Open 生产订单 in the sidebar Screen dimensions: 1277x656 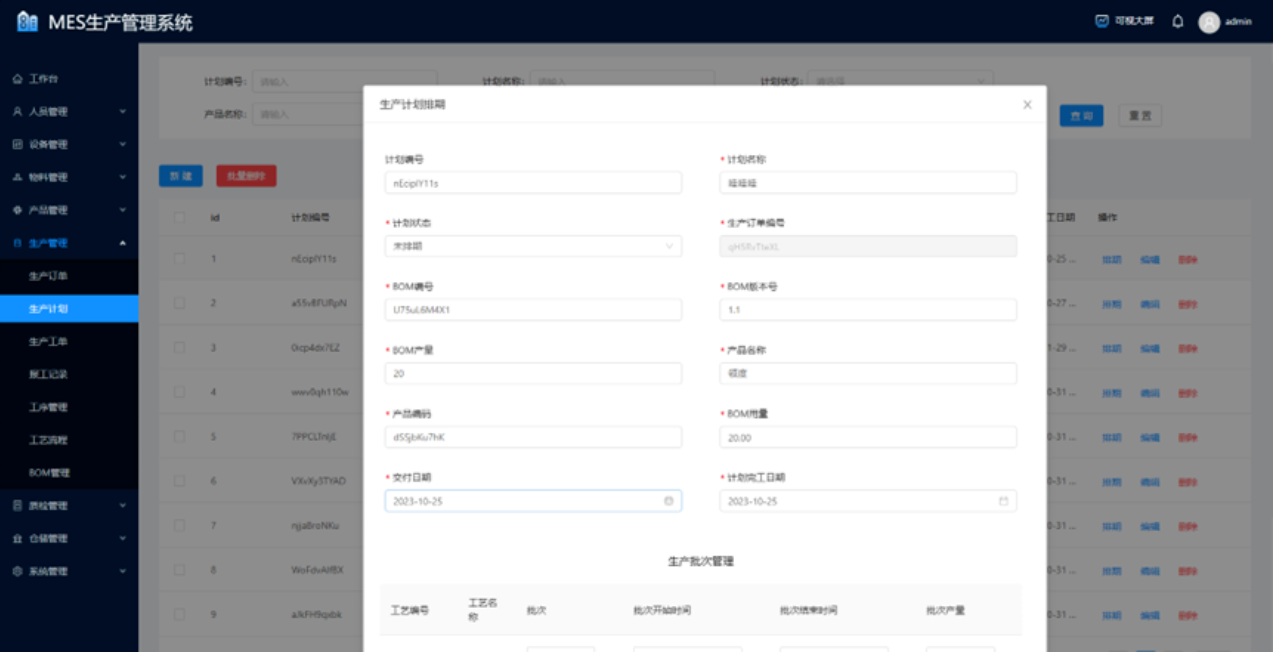(x=48, y=276)
